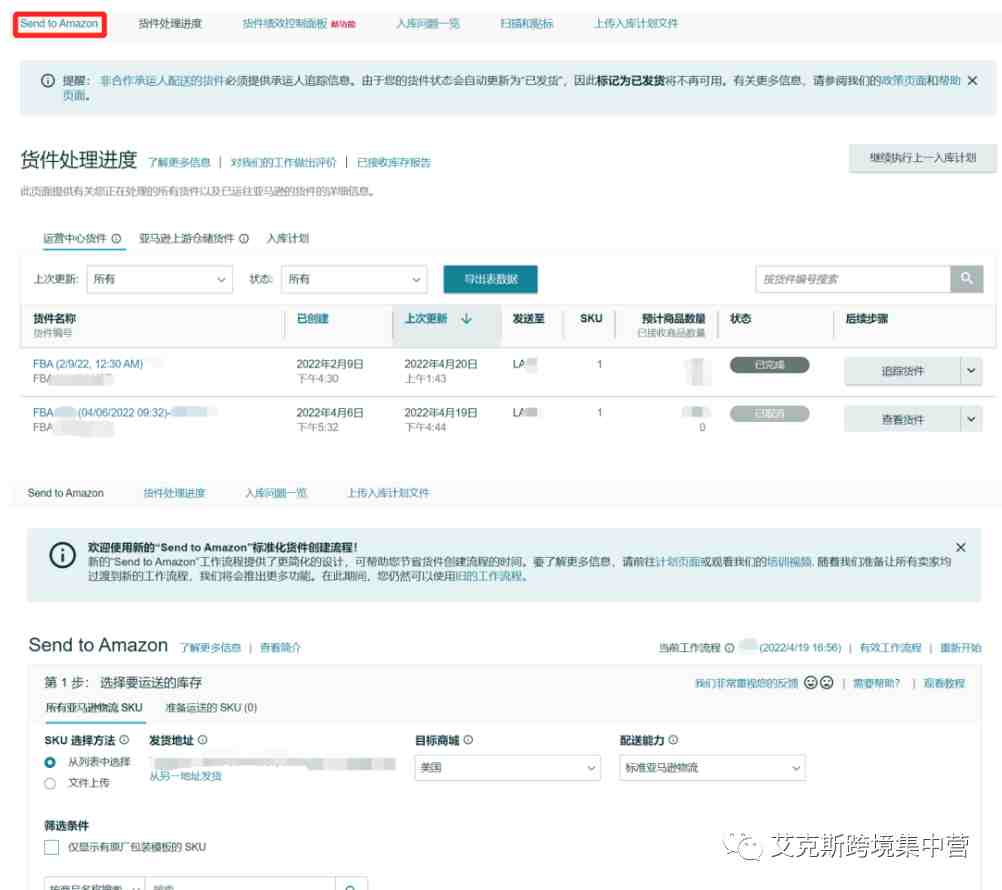Image resolution: width=1002 pixels, height=890 pixels.
Task: Select the 入库计划 tab
Action: point(288,238)
